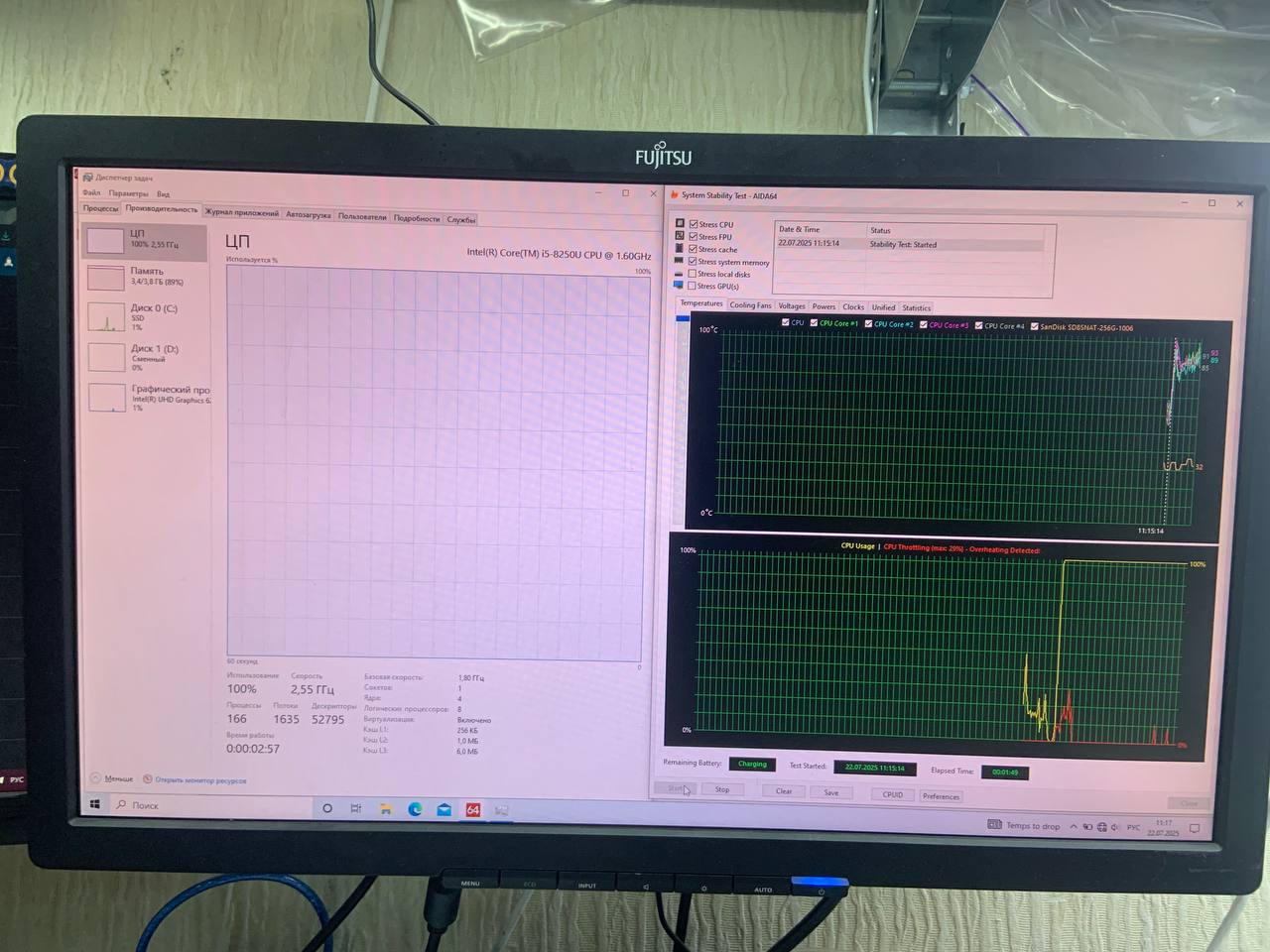Hide the CPU Core #3 temperature line
The image size is (1270, 952).
click(924, 324)
